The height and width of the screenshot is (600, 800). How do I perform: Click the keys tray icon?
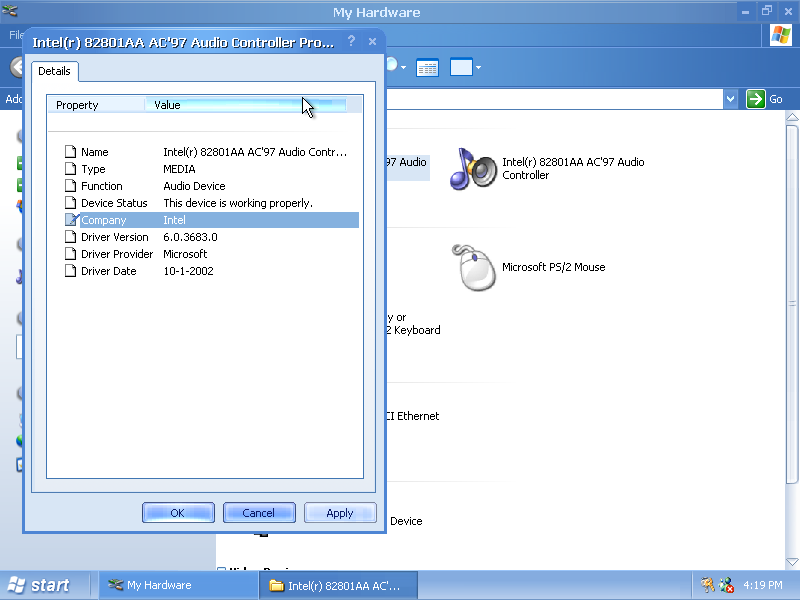[x=707, y=585]
